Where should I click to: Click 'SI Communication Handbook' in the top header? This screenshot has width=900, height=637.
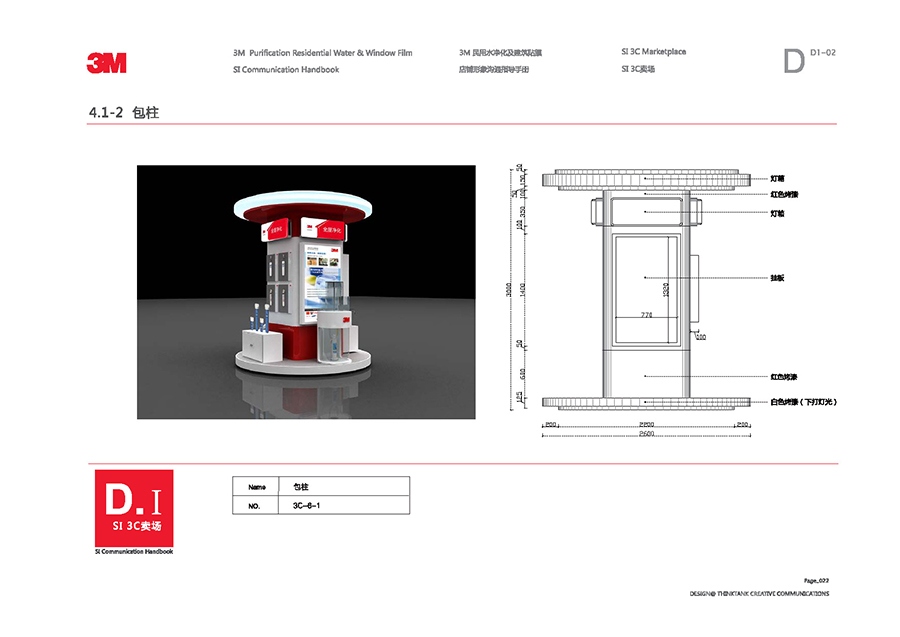286,69
